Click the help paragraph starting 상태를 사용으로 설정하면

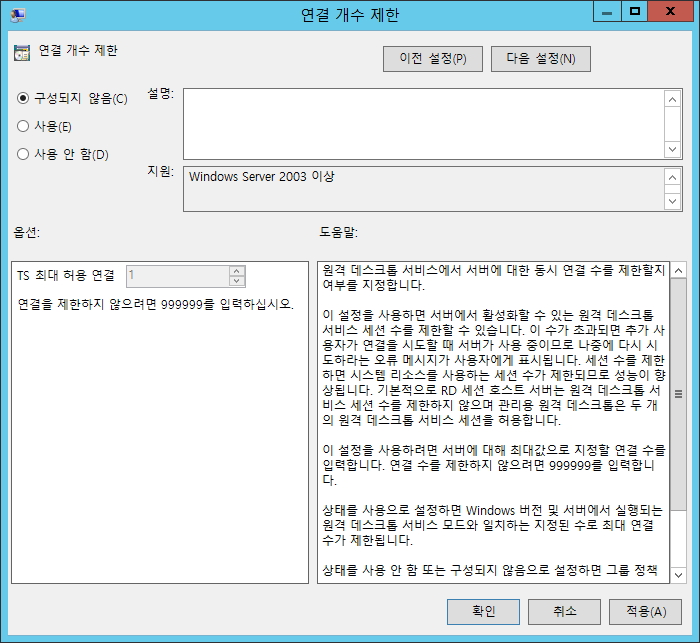[x=492, y=525]
